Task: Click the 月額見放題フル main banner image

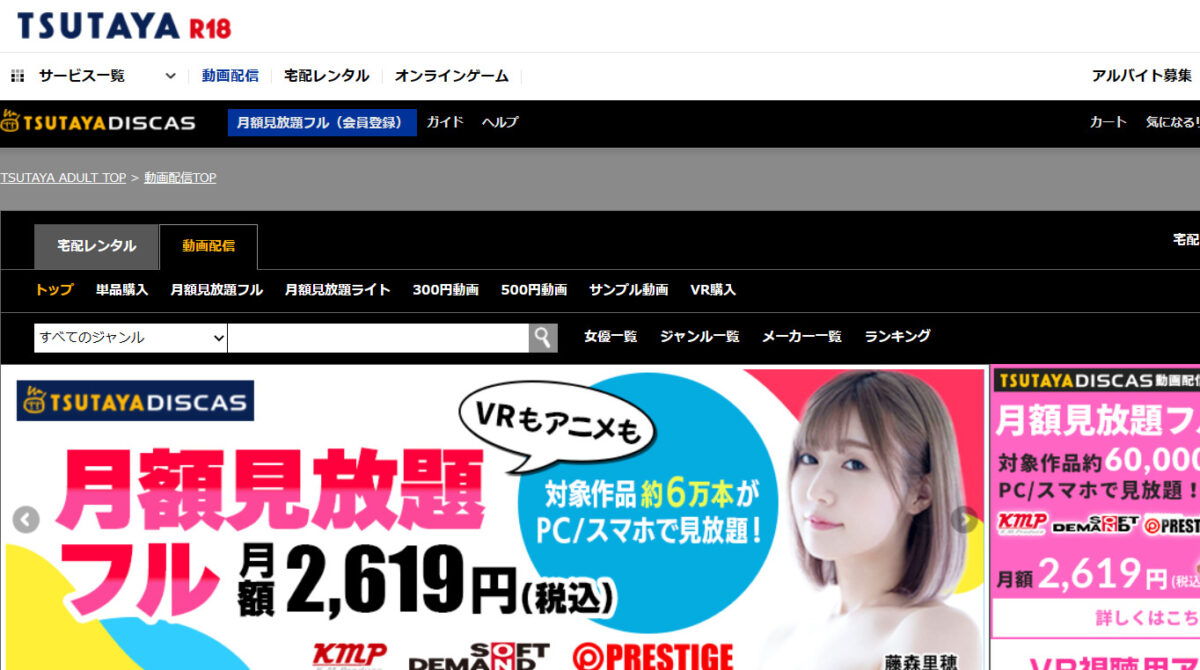Action: tap(495, 520)
